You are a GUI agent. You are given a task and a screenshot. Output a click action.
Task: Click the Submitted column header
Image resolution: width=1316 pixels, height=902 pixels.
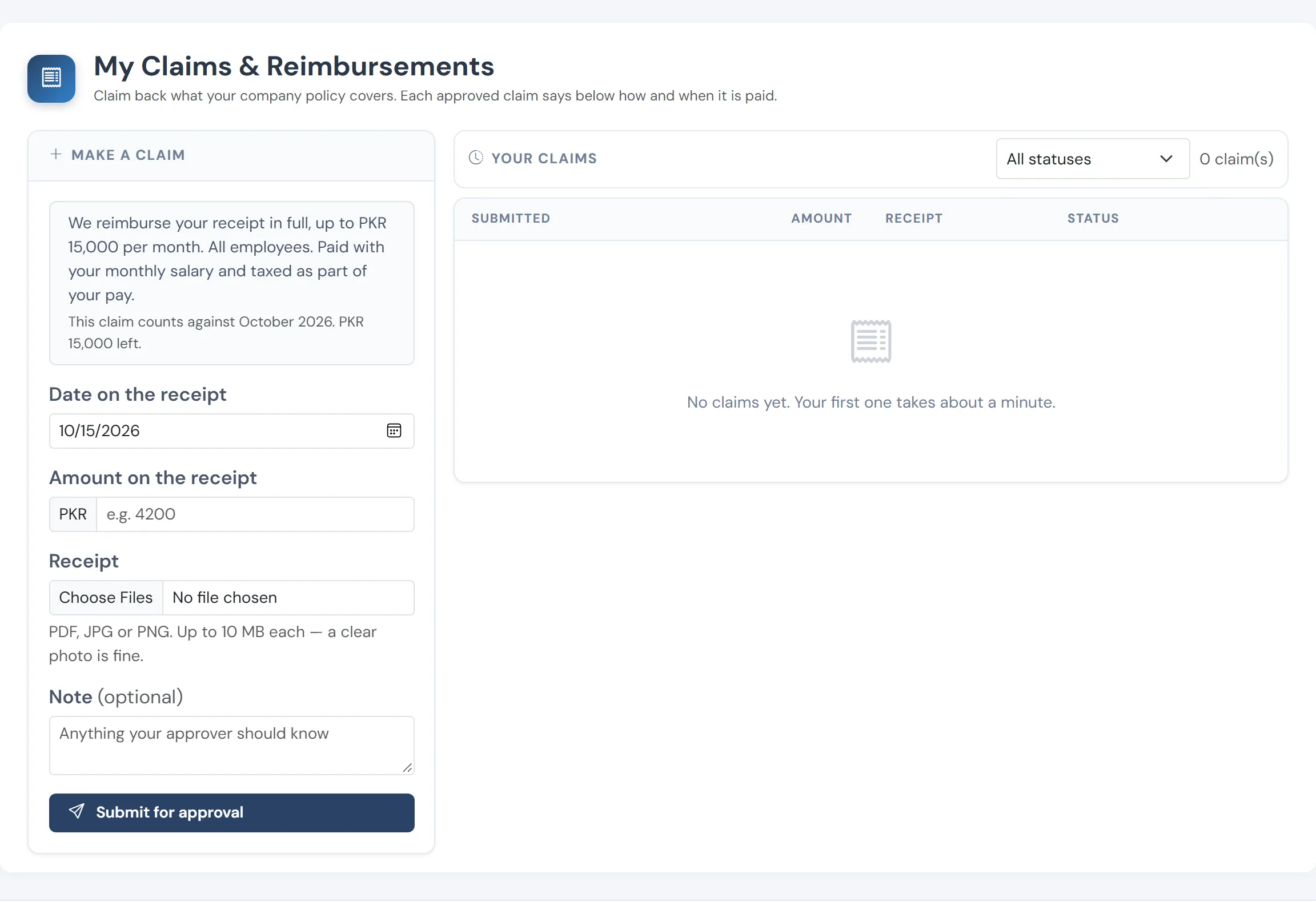511,218
